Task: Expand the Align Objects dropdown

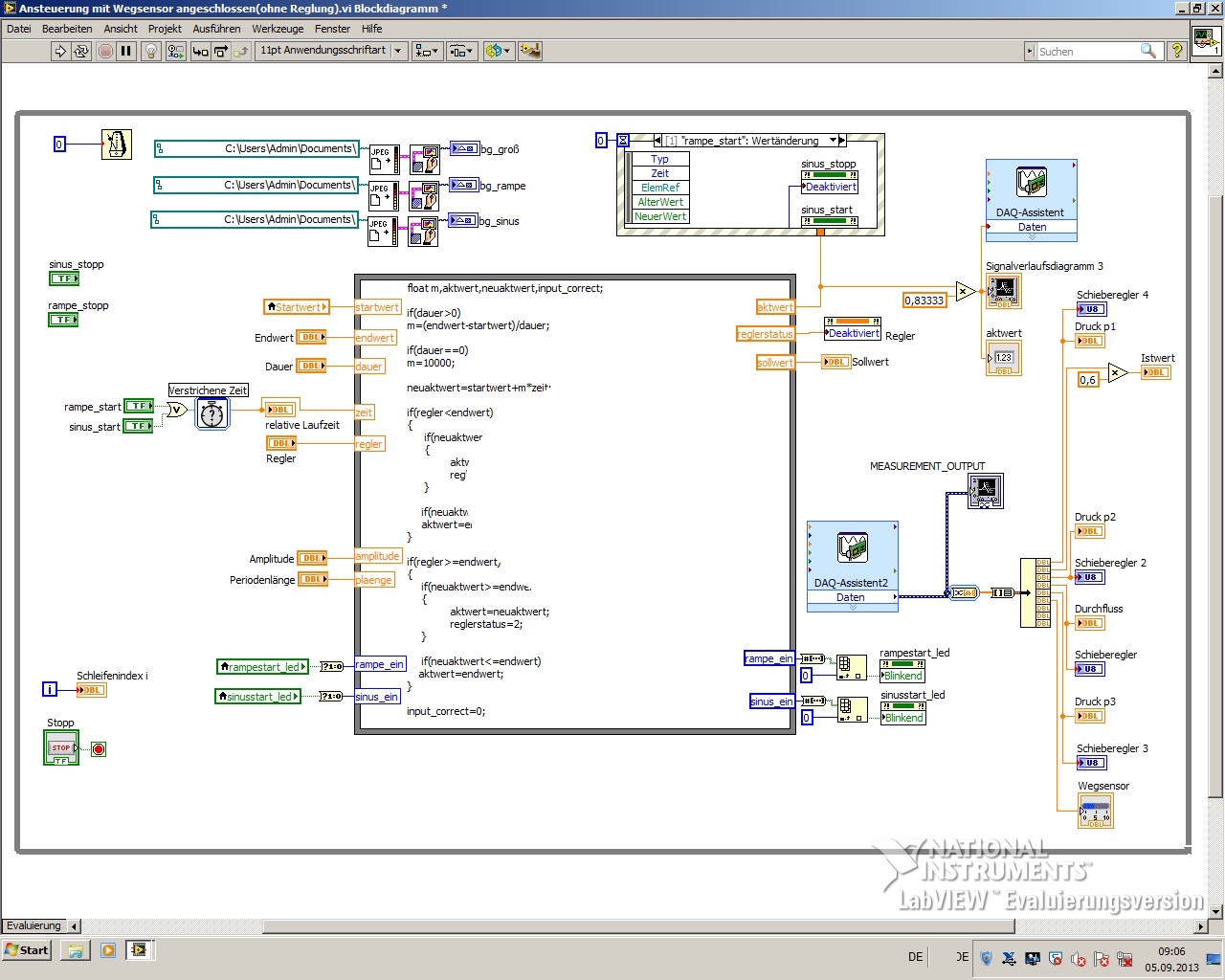Action: (427, 51)
